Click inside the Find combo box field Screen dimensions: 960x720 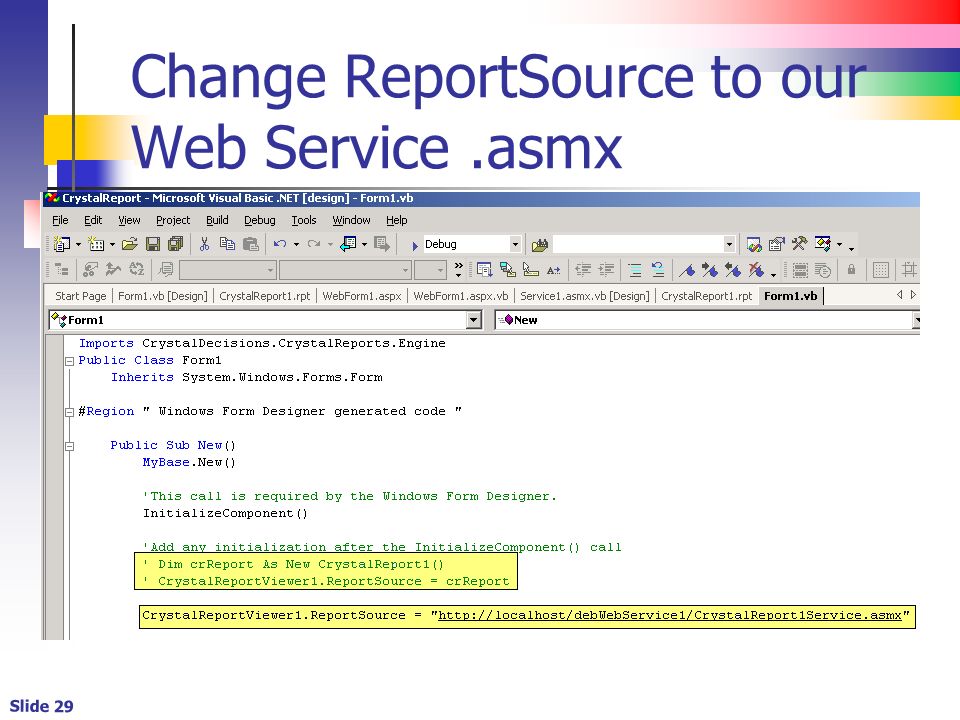pyautogui.click(x=637, y=244)
